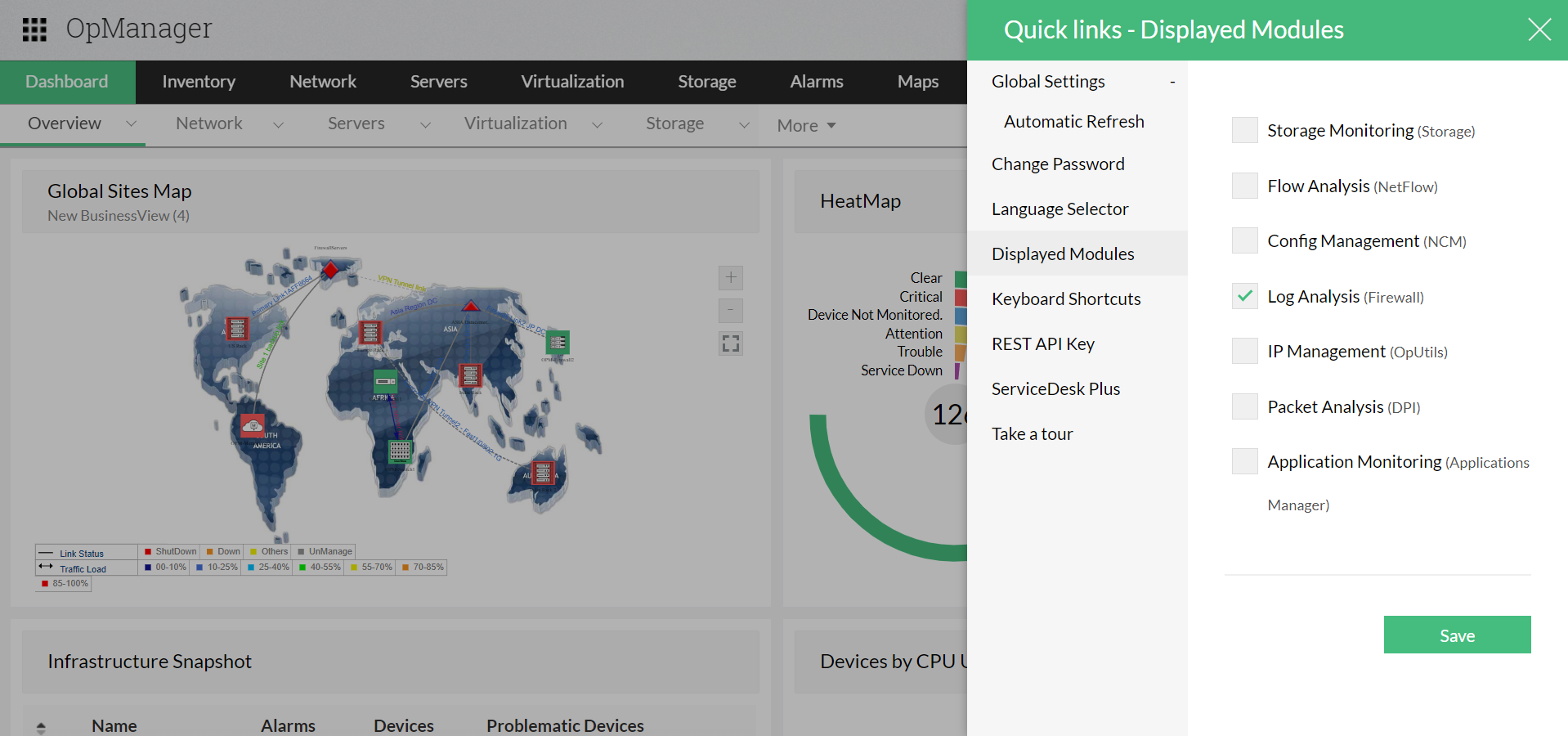Click the Device Not Monitored blue swatch
Screen dimensions: 1568x736
[x=961, y=316]
